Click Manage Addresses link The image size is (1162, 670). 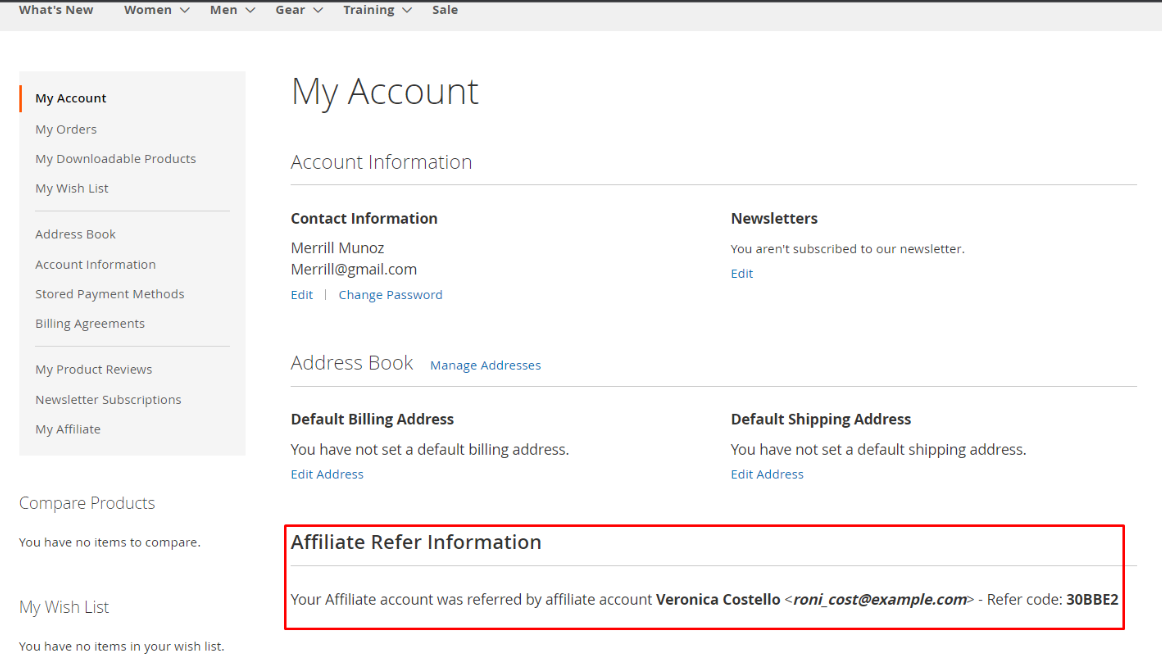485,365
